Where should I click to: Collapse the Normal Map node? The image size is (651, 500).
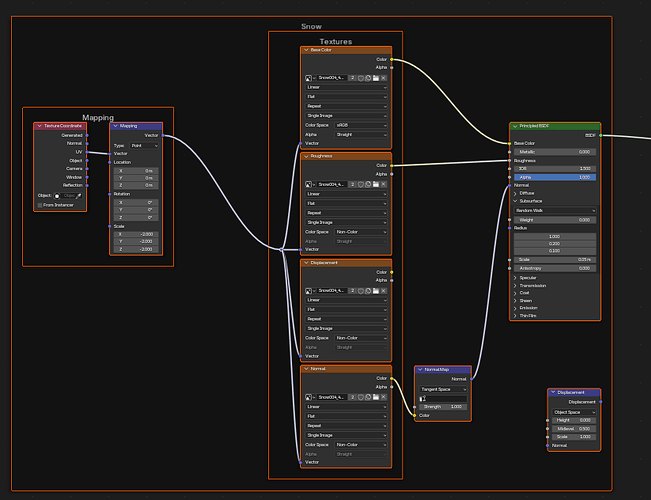point(420,369)
